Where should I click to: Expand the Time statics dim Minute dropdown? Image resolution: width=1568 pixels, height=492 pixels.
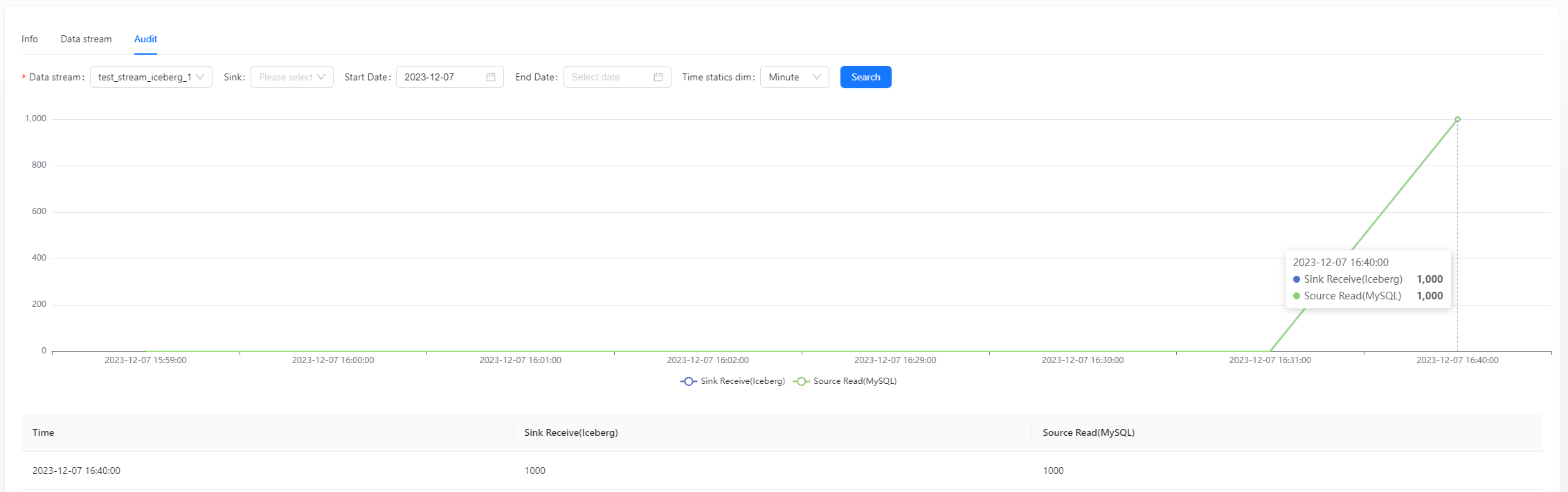tap(794, 77)
